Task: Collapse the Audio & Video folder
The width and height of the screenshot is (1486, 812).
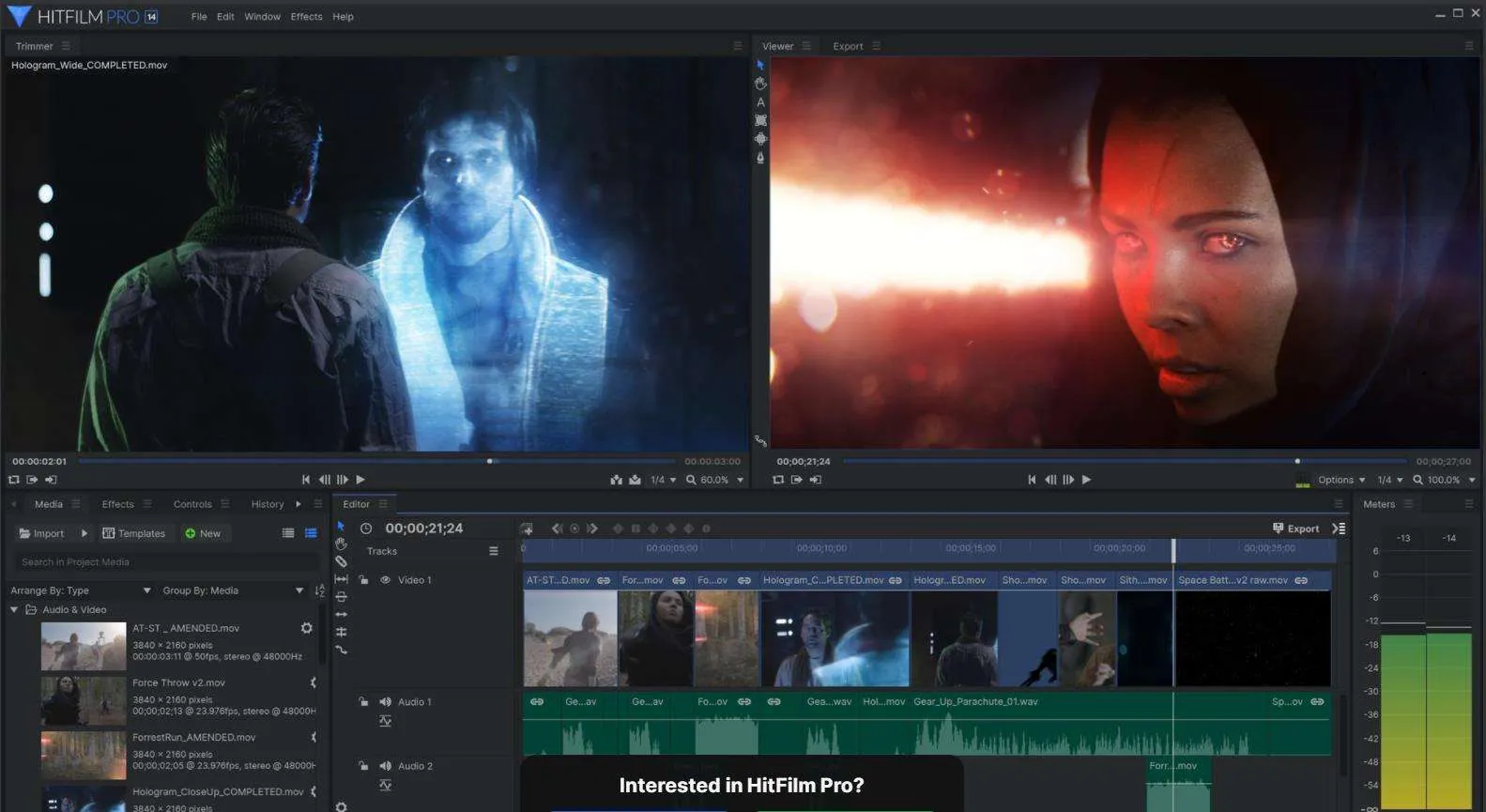Action: [x=14, y=610]
